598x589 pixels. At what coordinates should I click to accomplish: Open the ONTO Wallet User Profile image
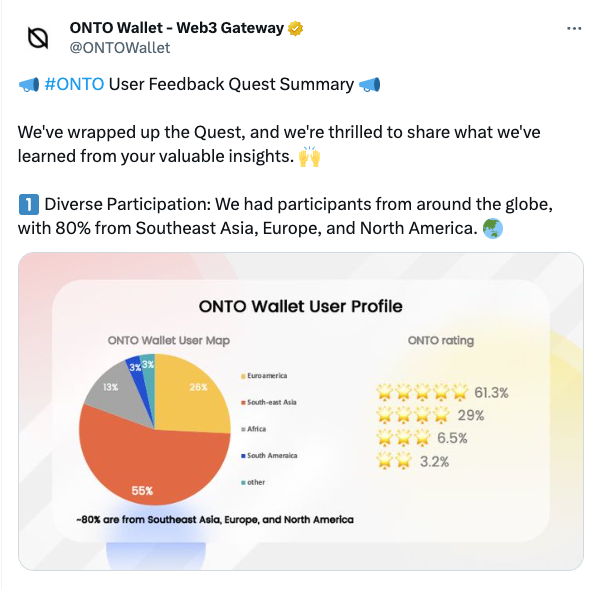pos(301,411)
